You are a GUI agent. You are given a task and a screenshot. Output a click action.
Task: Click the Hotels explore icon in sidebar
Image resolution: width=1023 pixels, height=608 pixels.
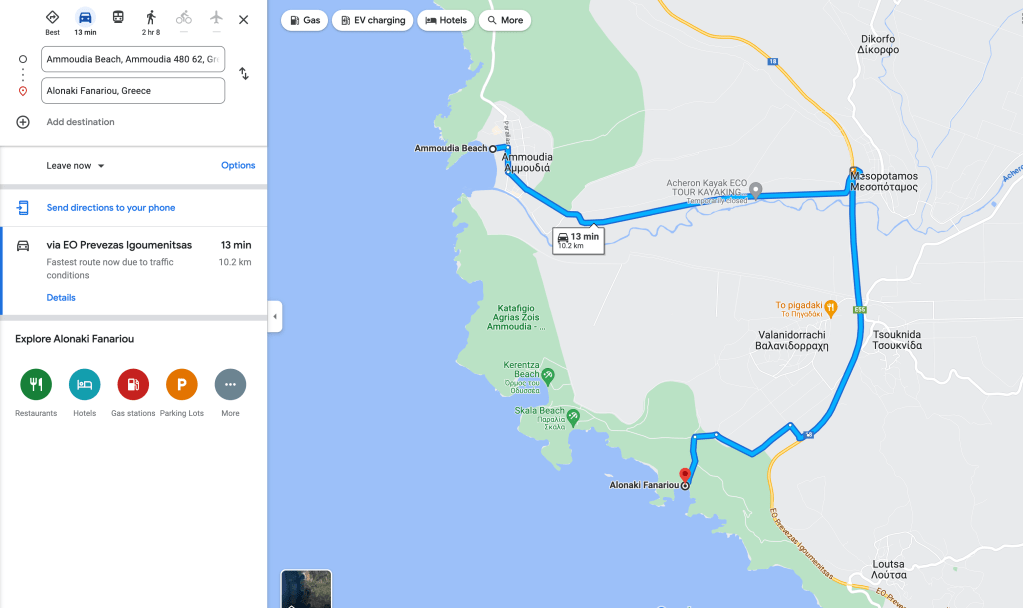click(85, 384)
